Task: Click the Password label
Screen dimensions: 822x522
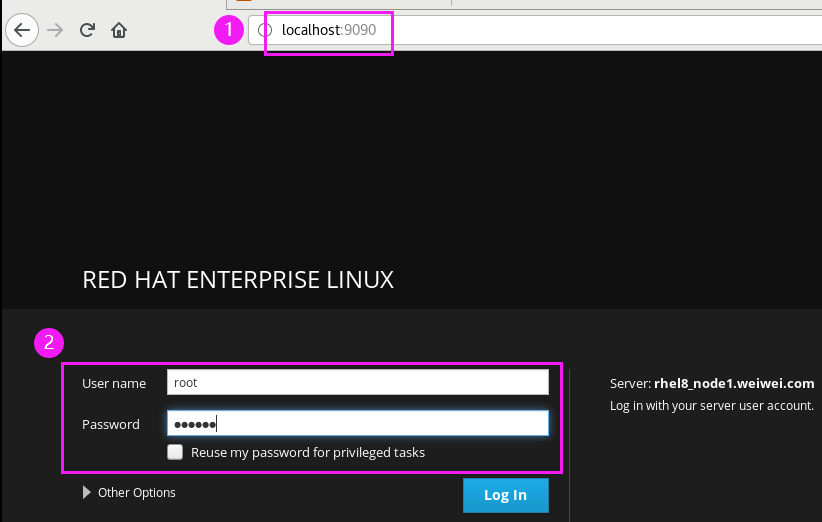Action: coord(111,425)
